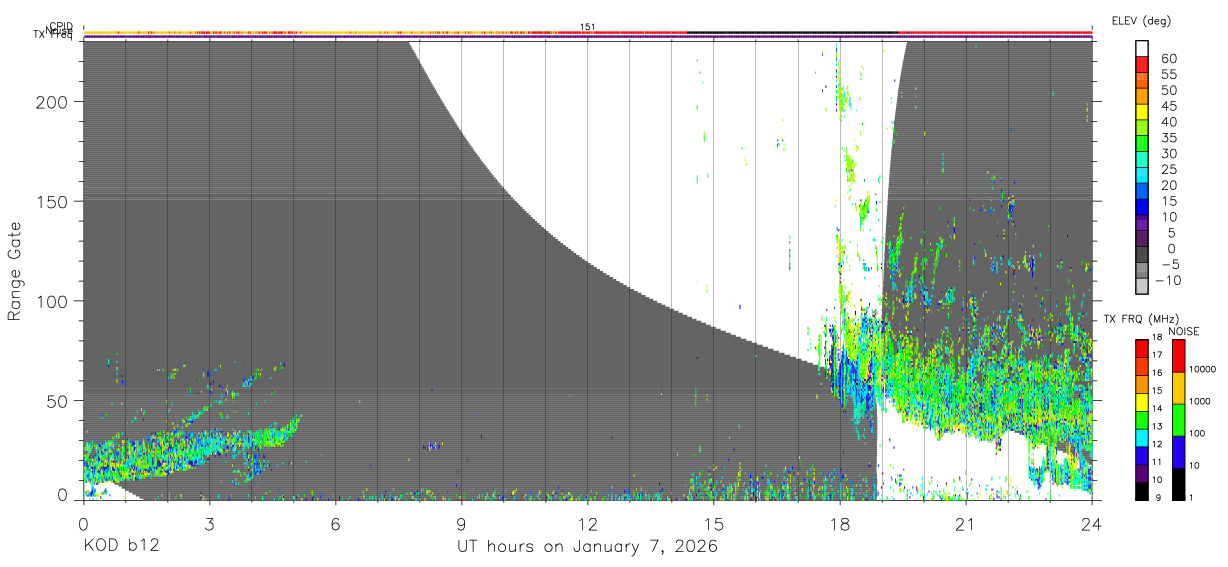Click the '20' value on the ELEV scale
This screenshot has height=567, width=1228.
point(1168,186)
